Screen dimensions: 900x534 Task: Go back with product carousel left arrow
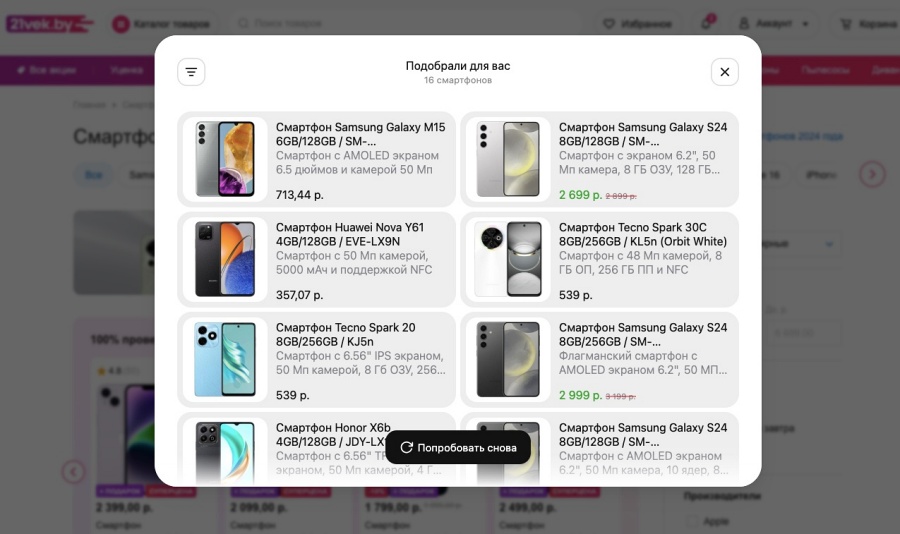[x=73, y=472]
